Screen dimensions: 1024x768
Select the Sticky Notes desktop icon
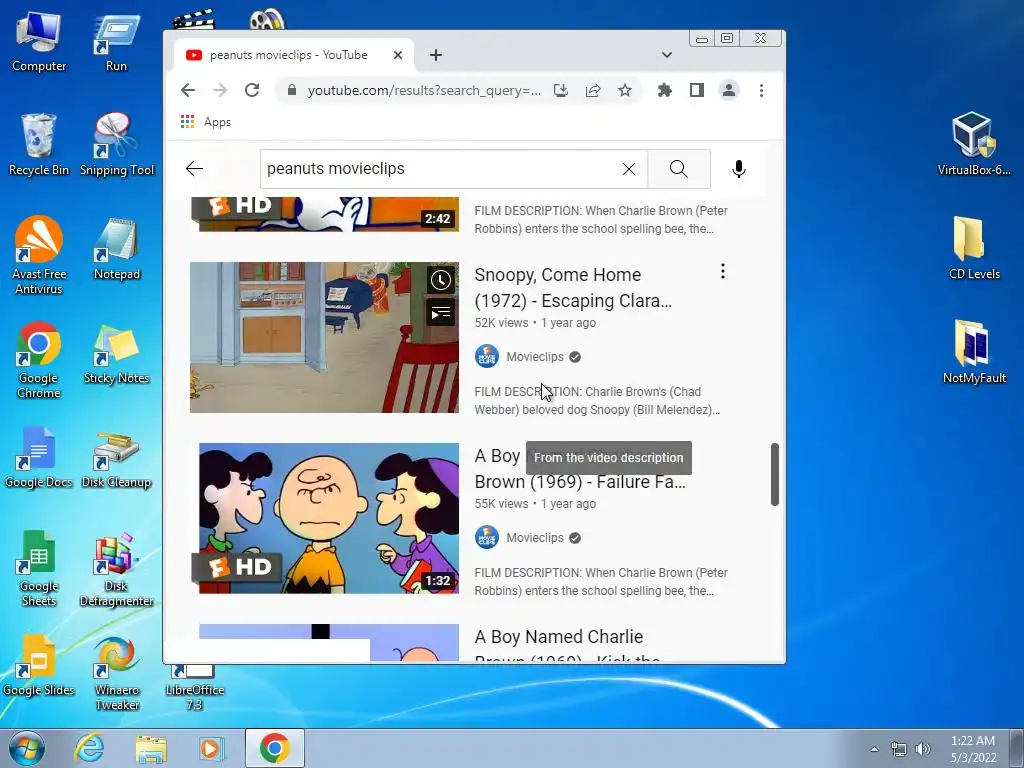point(117,353)
